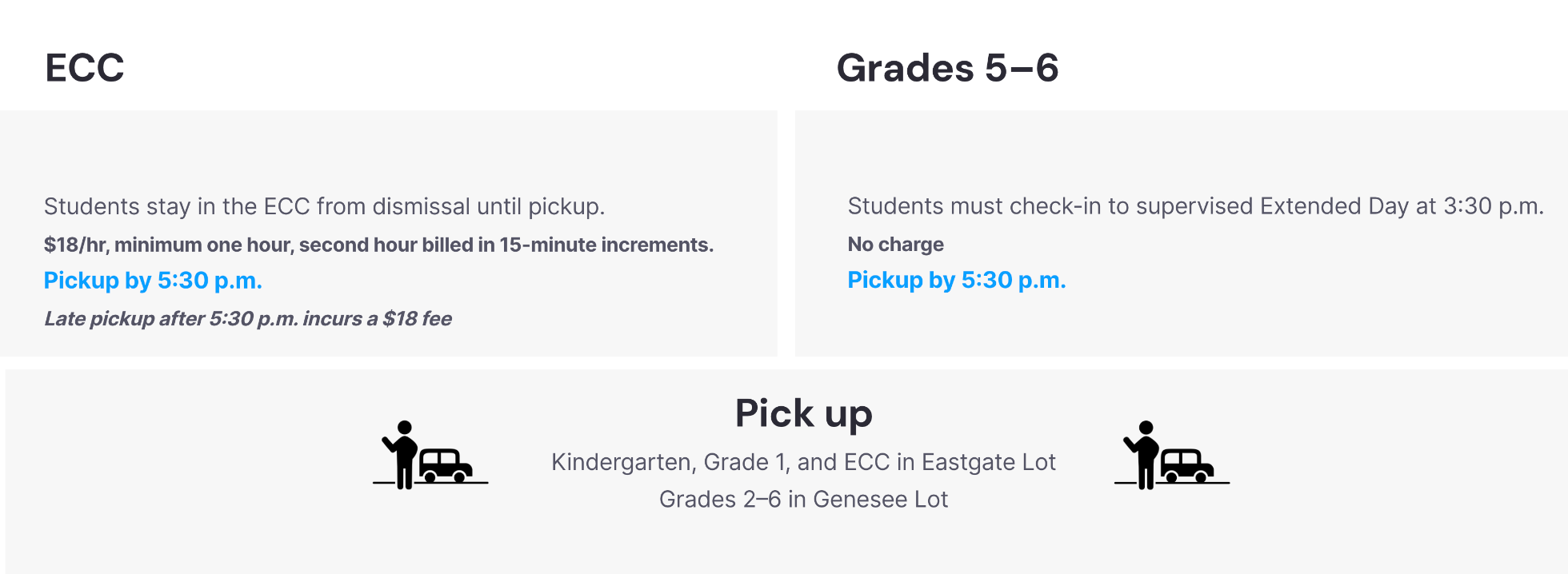Click Grades 5–6 Pickup by 5:30 p.m. link
1568x574 pixels.
957,280
